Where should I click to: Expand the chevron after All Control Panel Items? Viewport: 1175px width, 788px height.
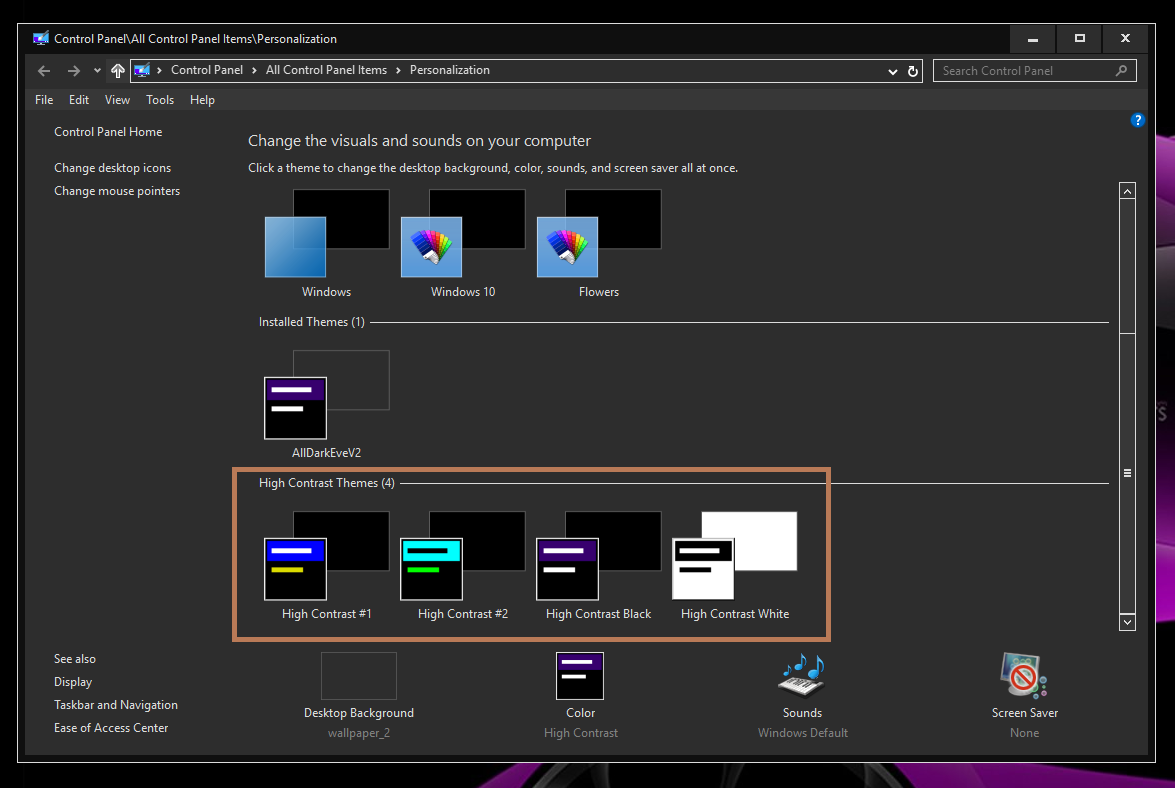[x=398, y=70]
